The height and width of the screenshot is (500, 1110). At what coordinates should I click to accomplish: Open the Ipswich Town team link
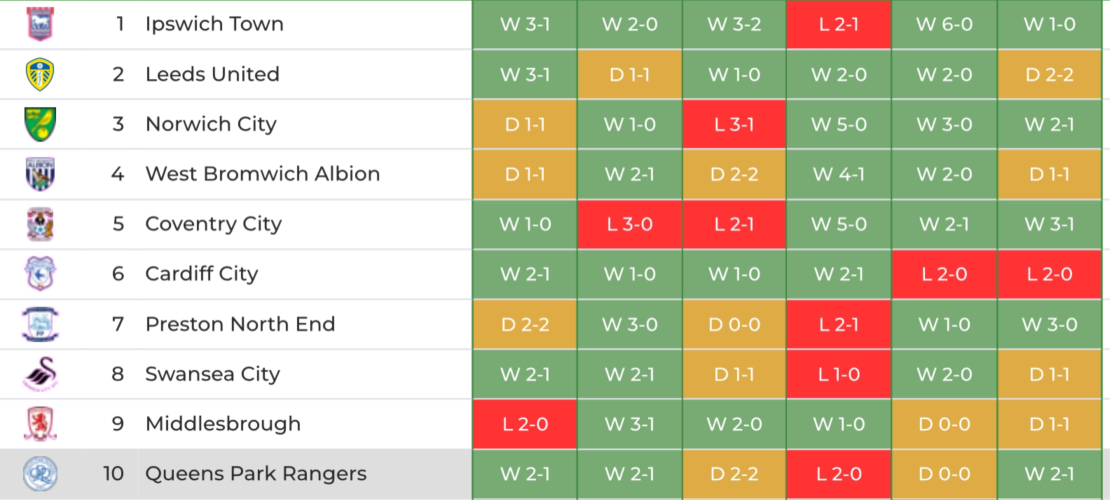click(x=214, y=24)
